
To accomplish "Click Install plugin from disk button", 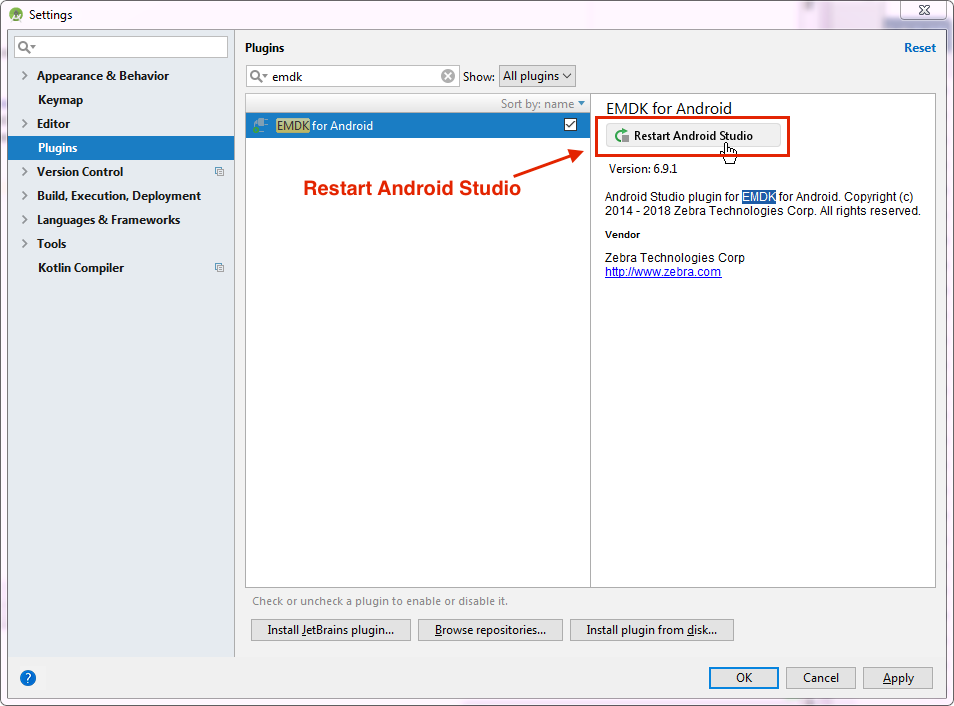I will (652, 630).
